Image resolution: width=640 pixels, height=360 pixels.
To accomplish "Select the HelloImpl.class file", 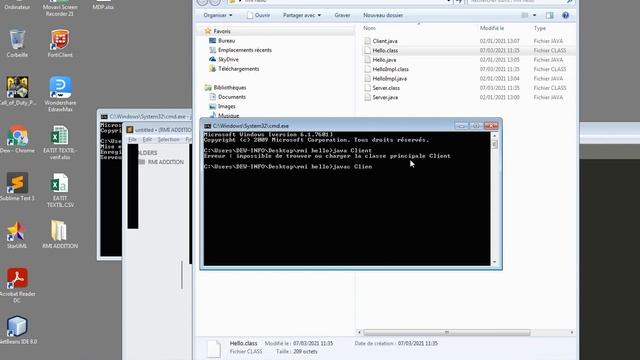I will (390, 69).
